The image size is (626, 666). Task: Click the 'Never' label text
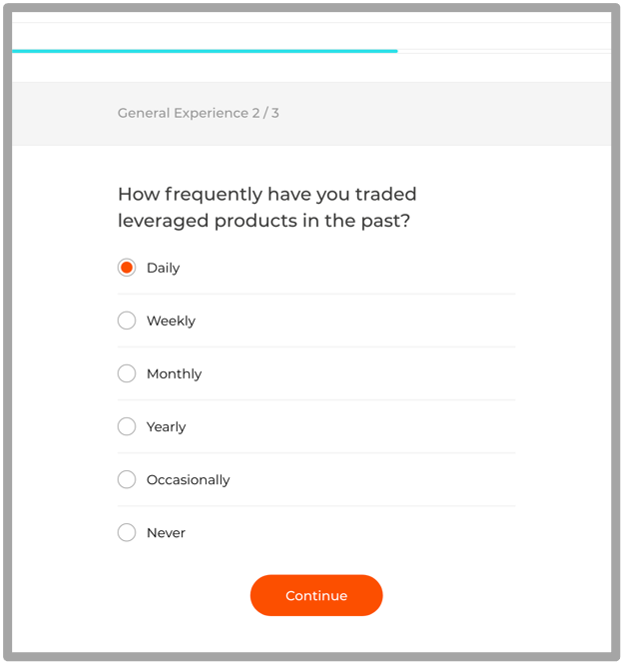coord(166,533)
